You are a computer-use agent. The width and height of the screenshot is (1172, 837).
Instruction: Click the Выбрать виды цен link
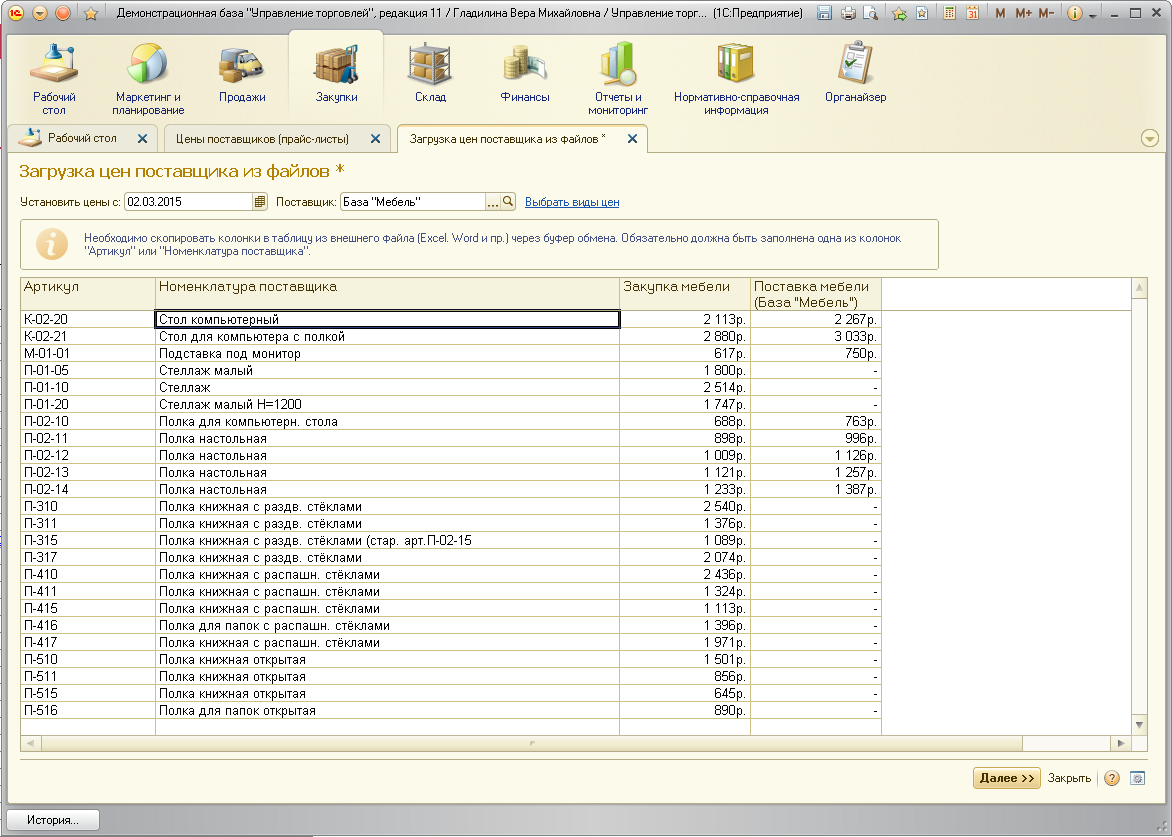[572, 202]
